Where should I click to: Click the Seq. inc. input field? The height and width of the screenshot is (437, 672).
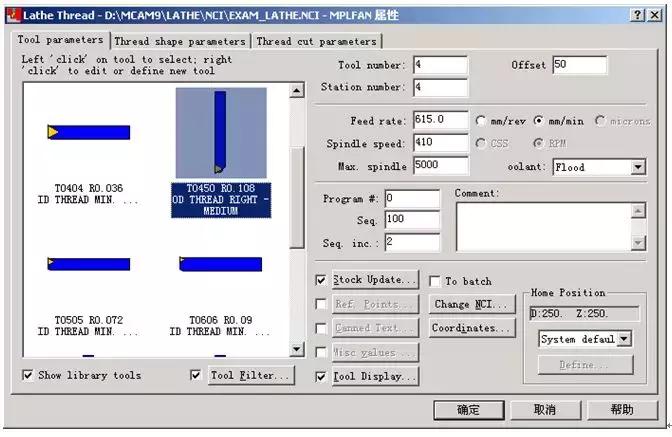point(412,242)
